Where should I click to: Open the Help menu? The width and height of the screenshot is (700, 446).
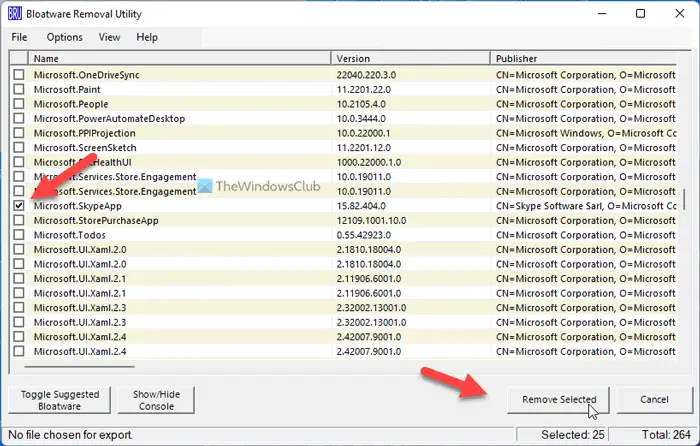147,37
